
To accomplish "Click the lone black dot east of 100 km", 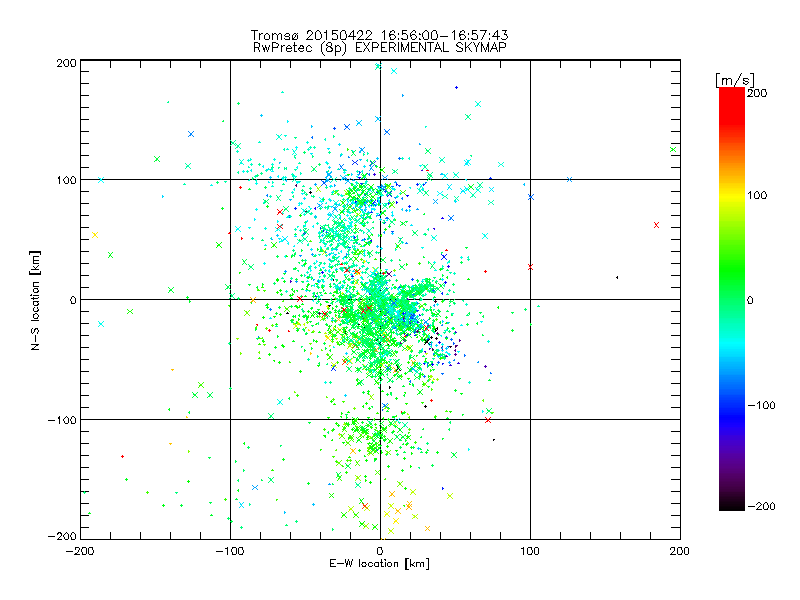I will pyautogui.click(x=617, y=278).
